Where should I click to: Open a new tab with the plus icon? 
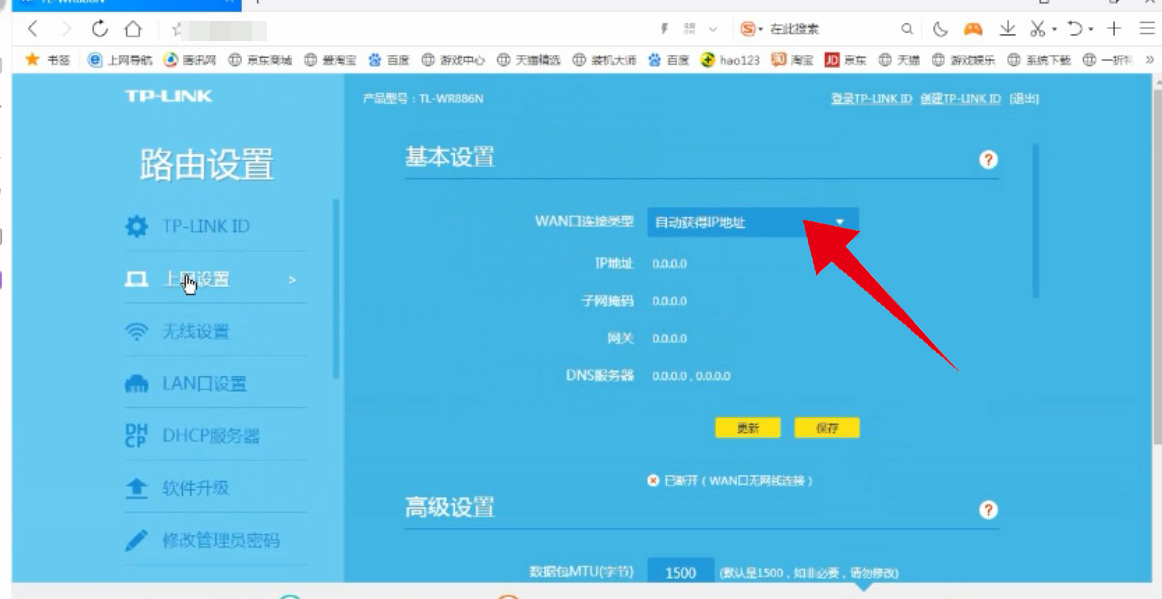click(1114, 29)
